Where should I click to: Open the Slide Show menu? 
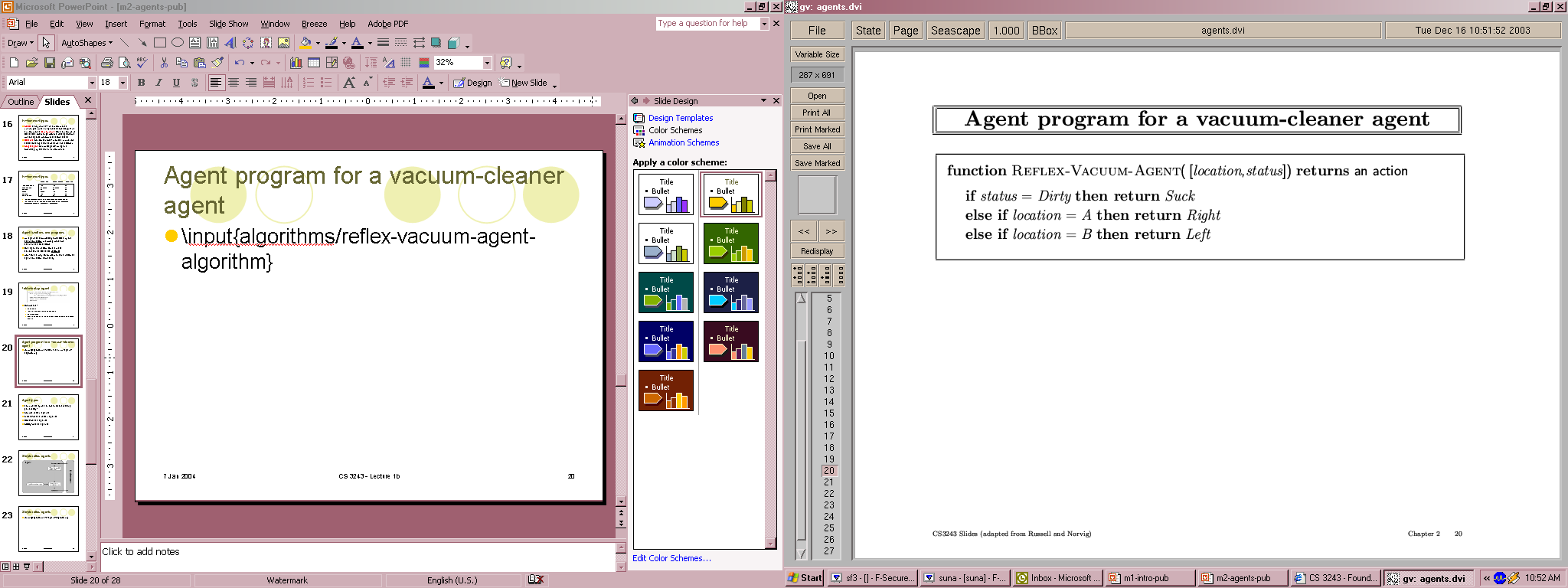[x=228, y=24]
